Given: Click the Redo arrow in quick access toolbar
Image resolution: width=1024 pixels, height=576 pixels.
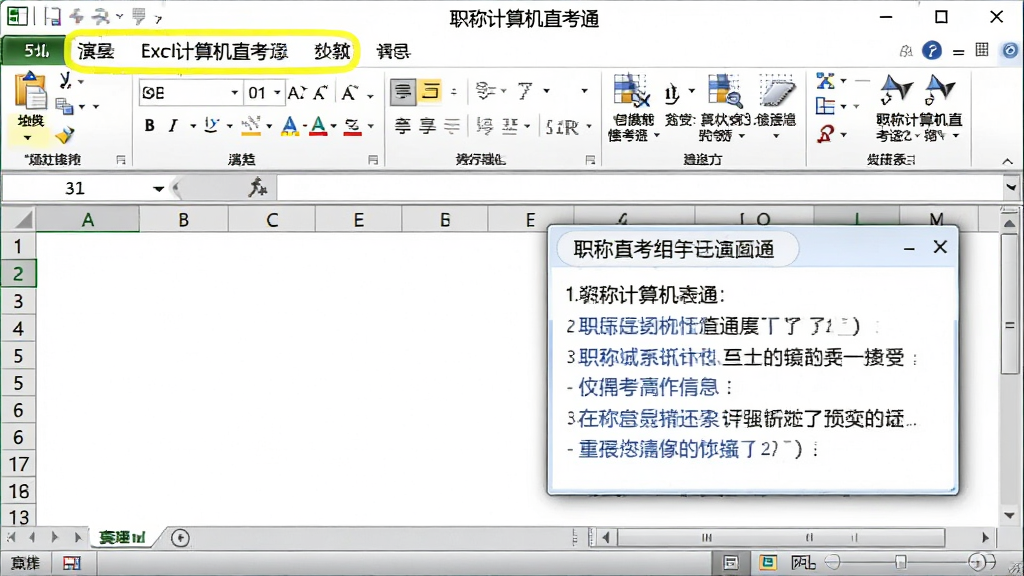Looking at the screenshot, I should click(x=101, y=16).
